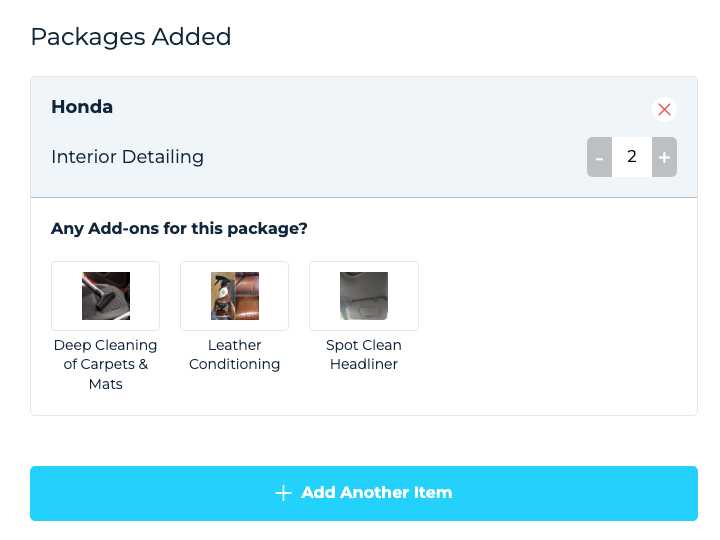Increase Interior Detailing quantity with plus
Image resolution: width=720 pixels, height=540 pixels.
pos(664,157)
